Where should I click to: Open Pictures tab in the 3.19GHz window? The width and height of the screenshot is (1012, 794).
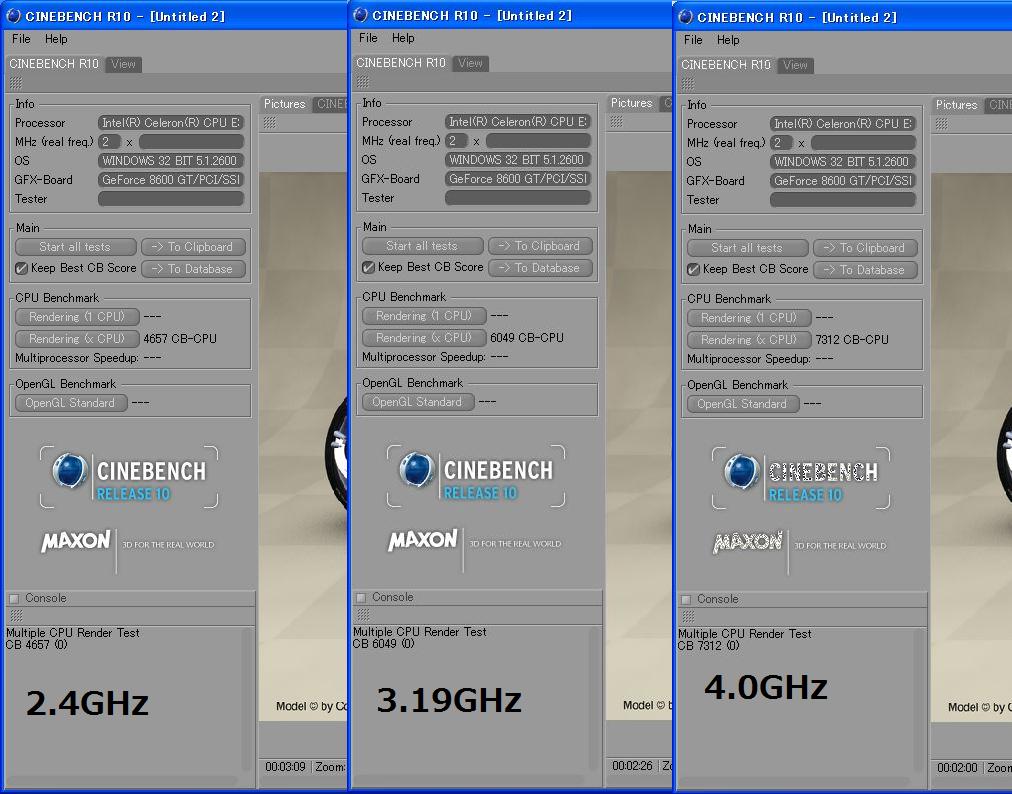tap(632, 103)
